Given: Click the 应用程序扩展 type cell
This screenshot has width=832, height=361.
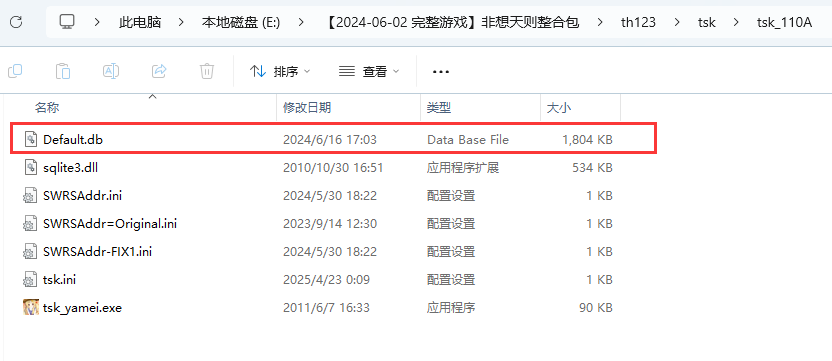Looking at the screenshot, I should point(463,168).
